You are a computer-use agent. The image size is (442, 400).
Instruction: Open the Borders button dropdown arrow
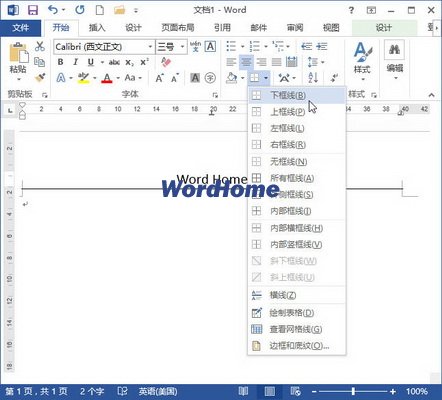pos(266,78)
